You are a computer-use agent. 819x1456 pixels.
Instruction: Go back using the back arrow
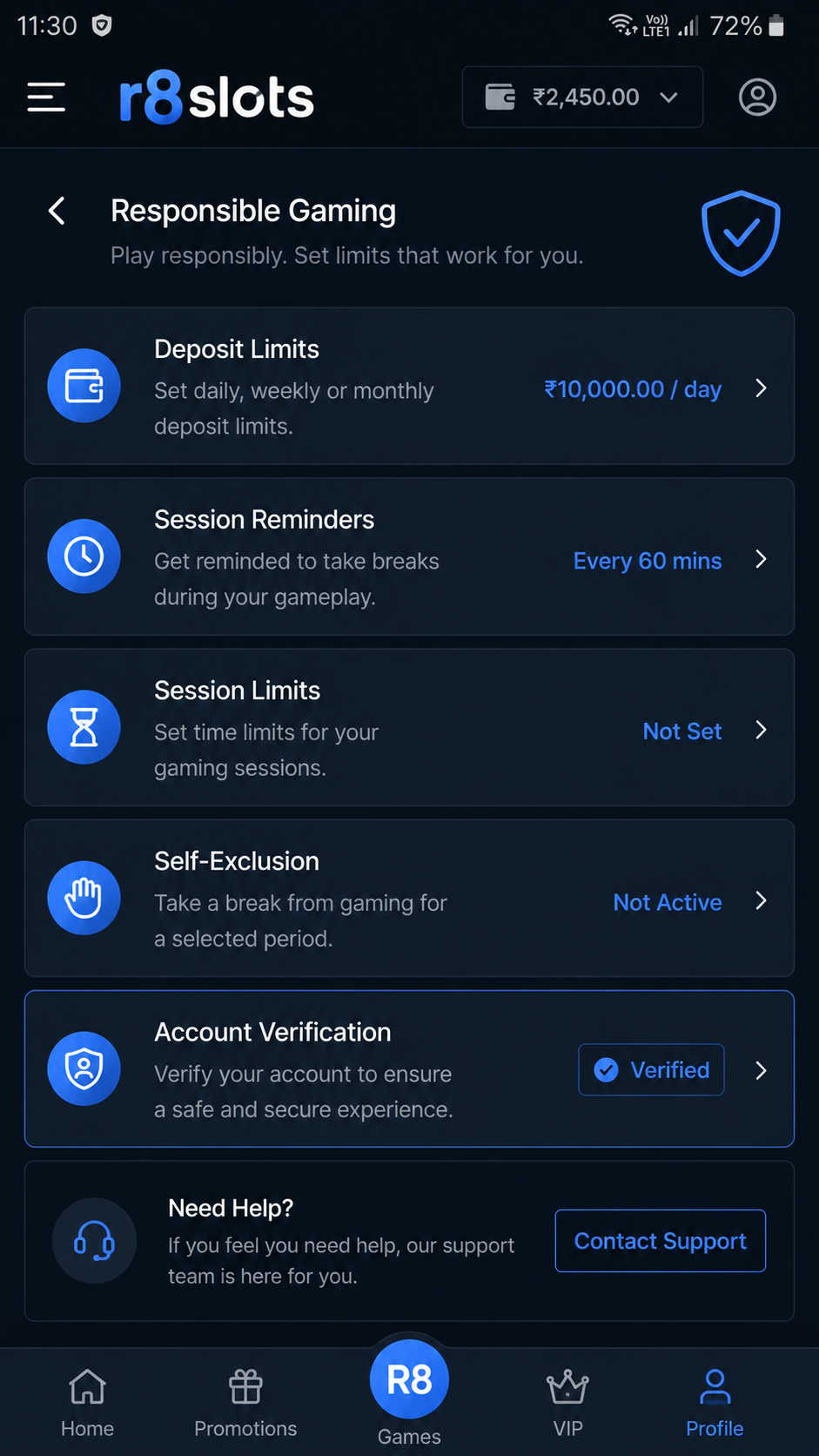click(57, 211)
